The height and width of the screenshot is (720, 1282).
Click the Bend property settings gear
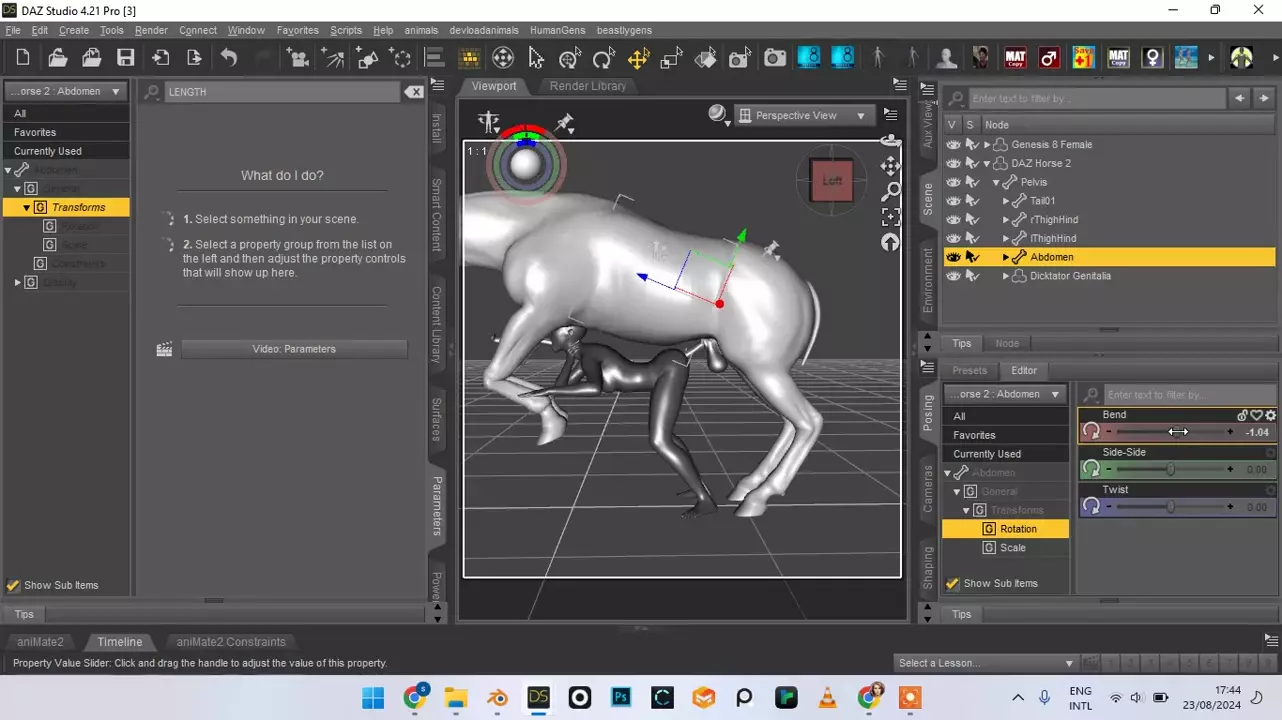pos(1270,415)
